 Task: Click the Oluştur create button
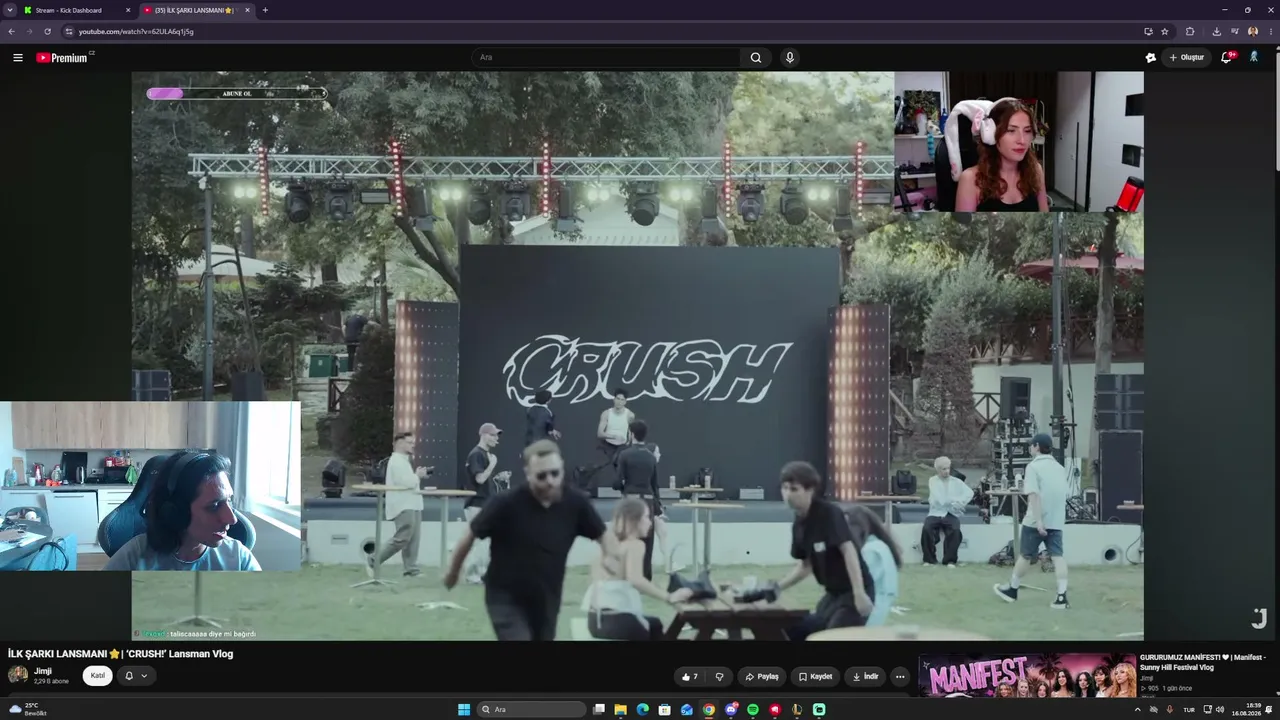click(x=1187, y=58)
